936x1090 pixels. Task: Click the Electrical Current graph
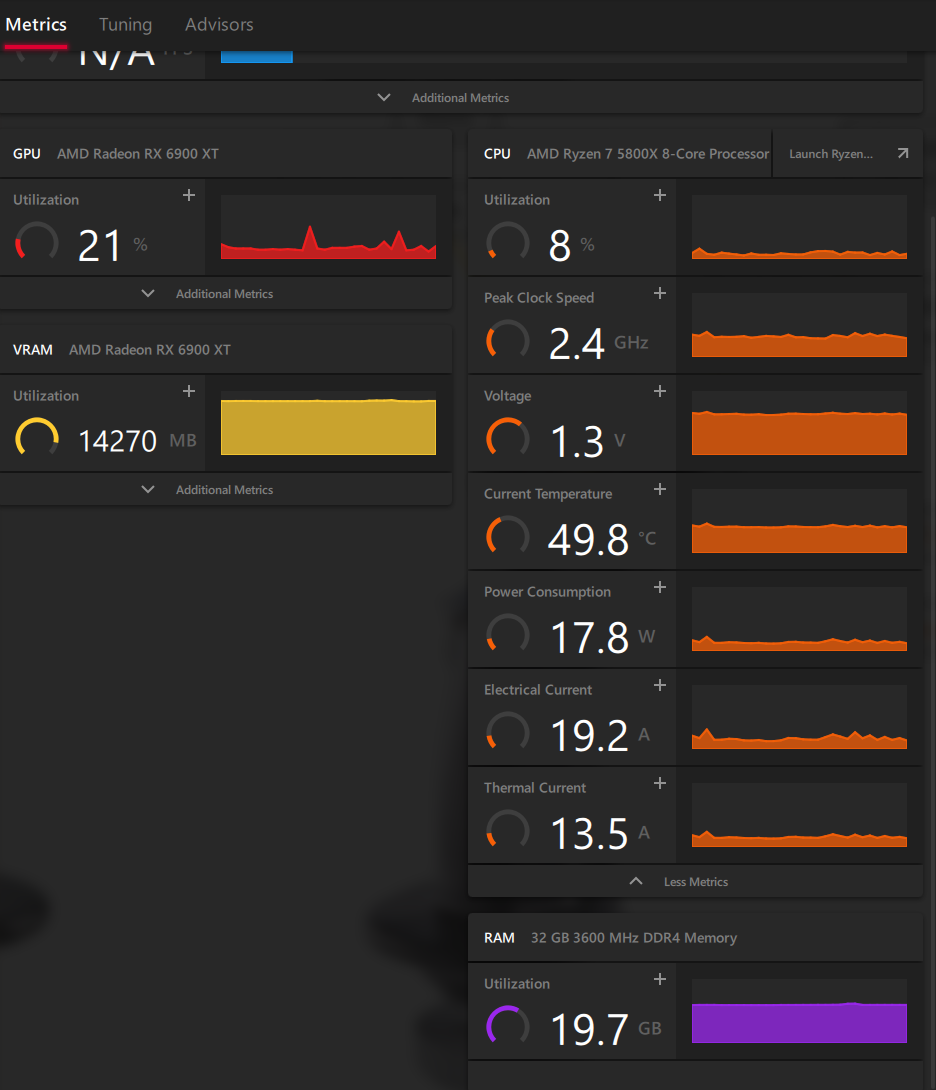point(799,717)
